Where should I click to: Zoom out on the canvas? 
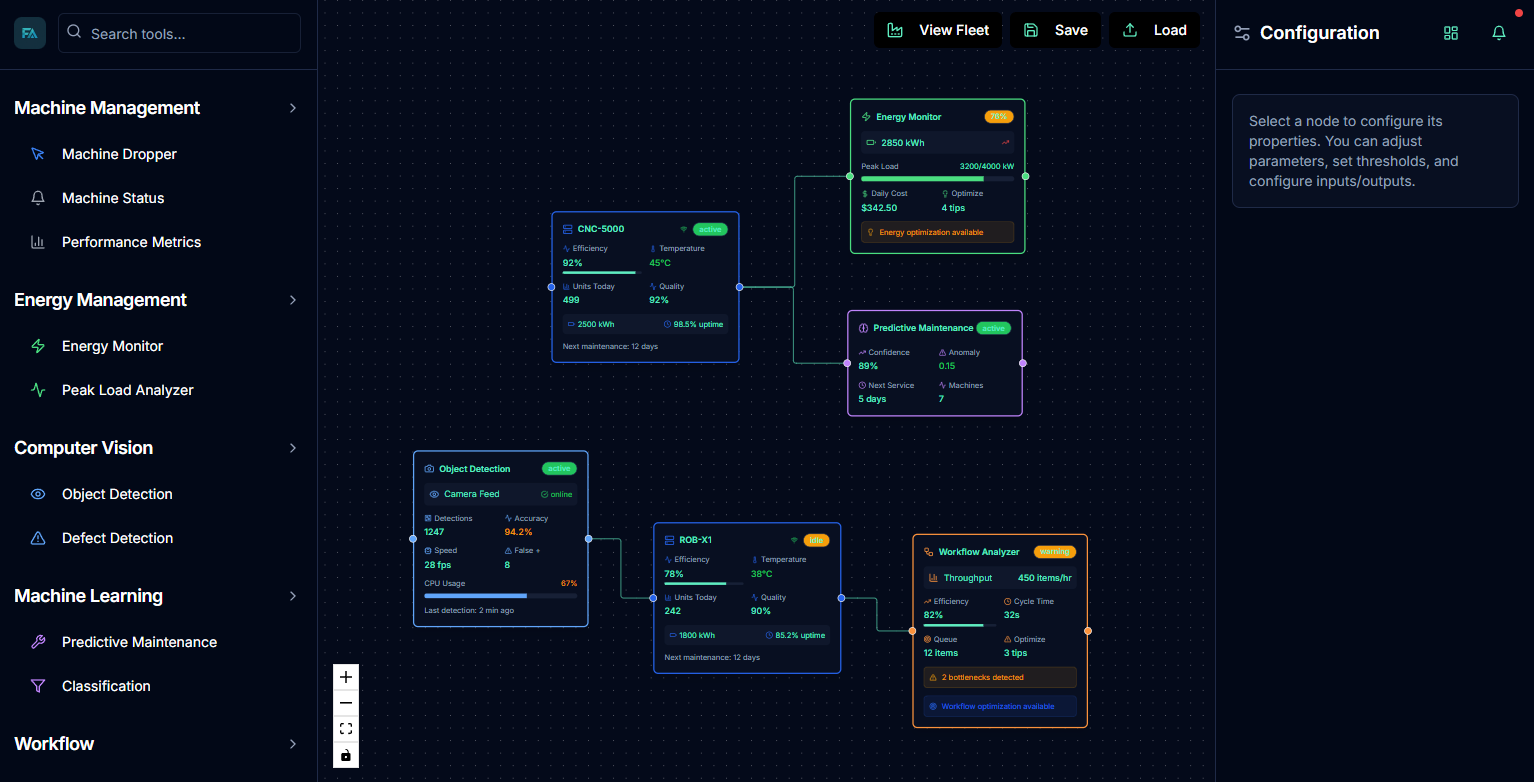[x=346, y=703]
